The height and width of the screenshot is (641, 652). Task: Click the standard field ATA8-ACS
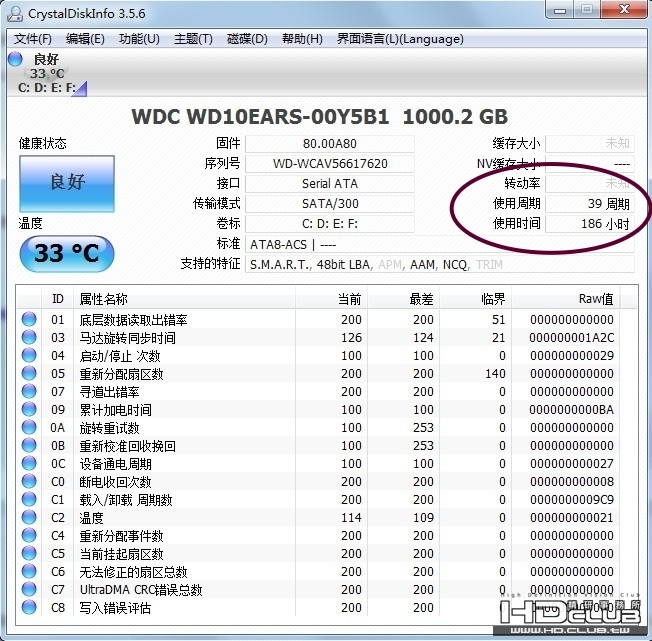tap(440, 244)
